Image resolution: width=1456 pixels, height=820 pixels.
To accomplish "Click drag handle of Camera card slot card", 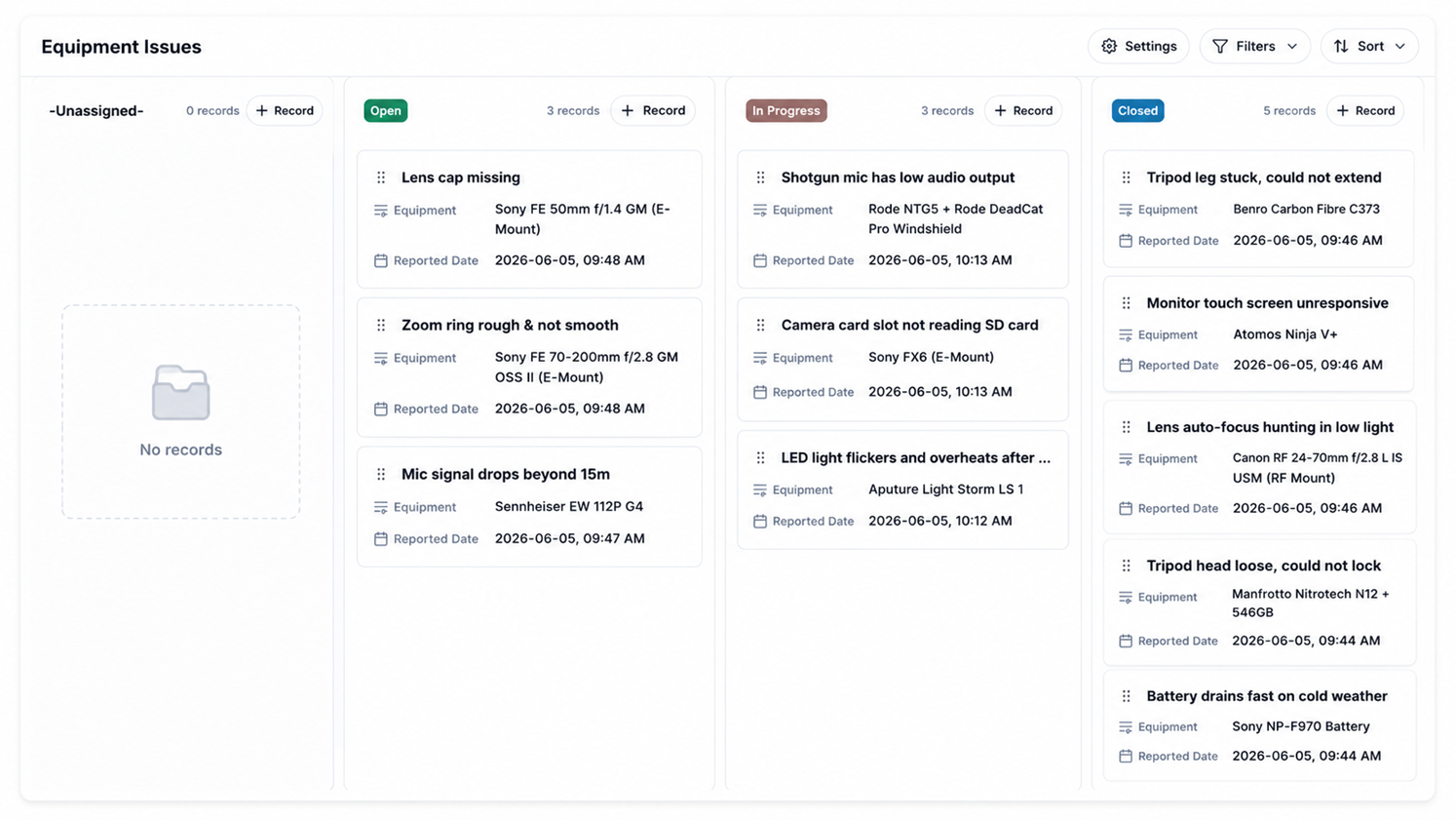I will [x=760, y=326].
